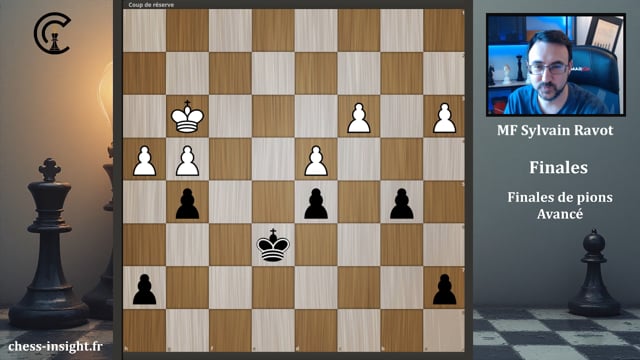Viewport: 640px width, 360px height.
Task: Pick the white pawn on c3
Action: click(x=359, y=118)
